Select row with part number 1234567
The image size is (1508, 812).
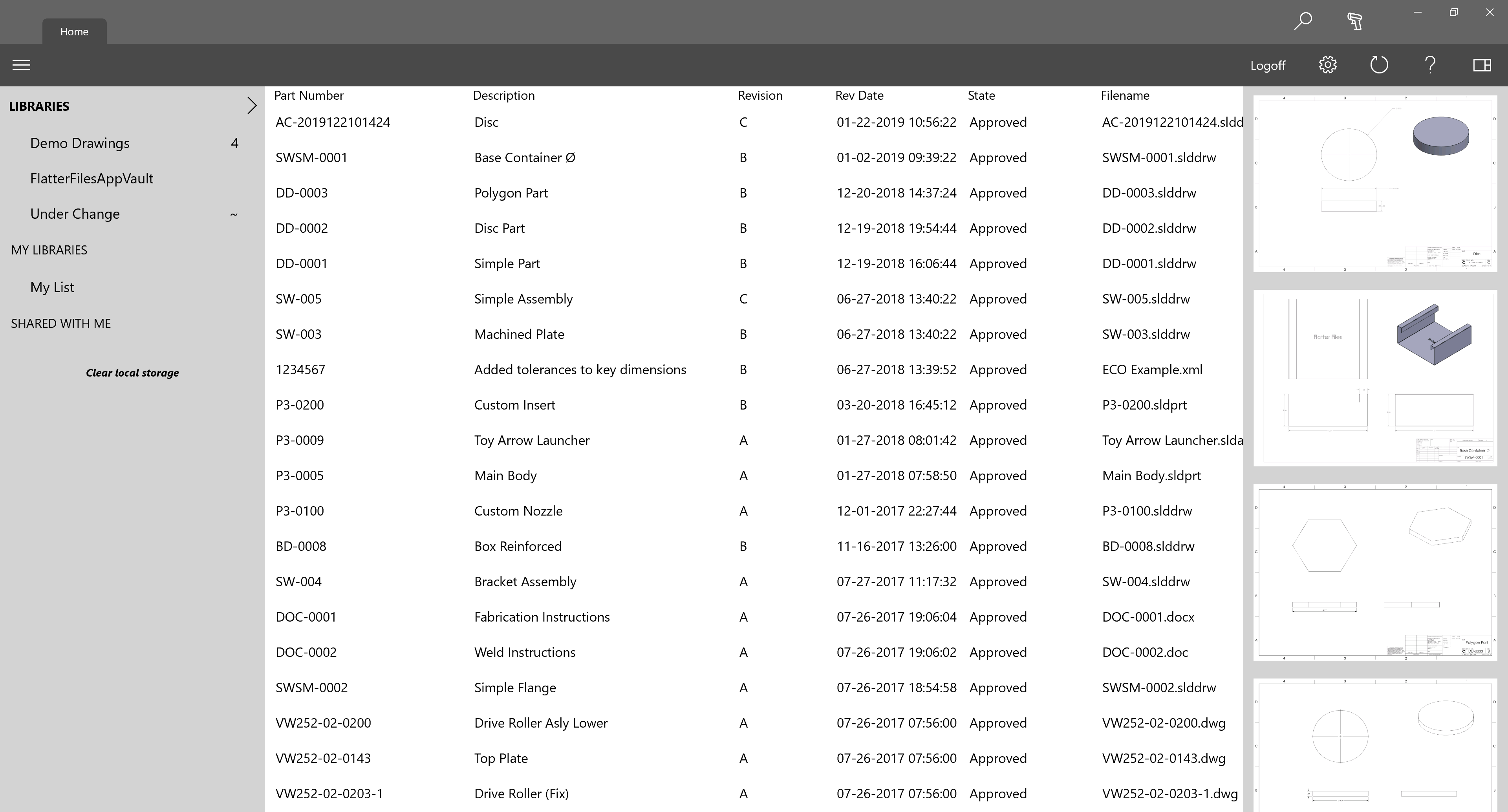tap(754, 370)
